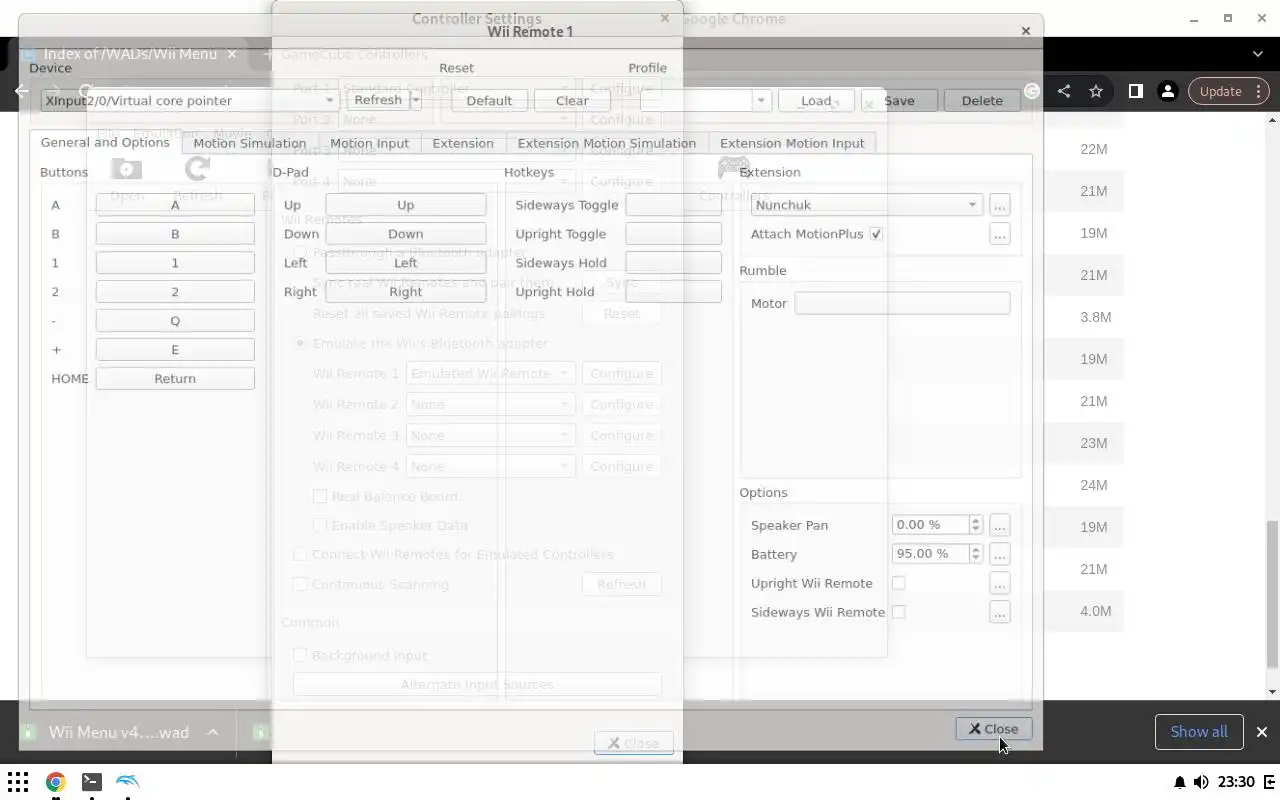This screenshot has height=800, width=1280.
Task: Open Battery advanced settings button
Action: coord(999,554)
